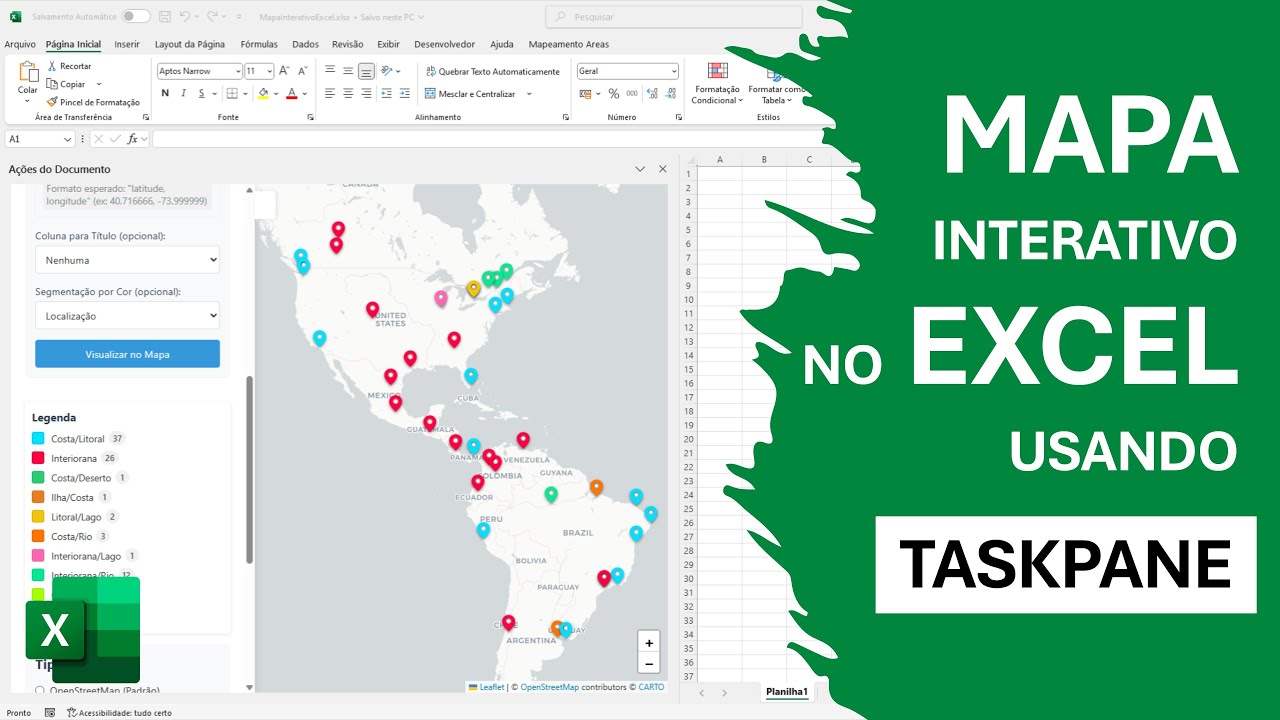Open the Coluna para Título Nenhuma dropdown
Viewport: 1280px width, 720px height.
127,260
